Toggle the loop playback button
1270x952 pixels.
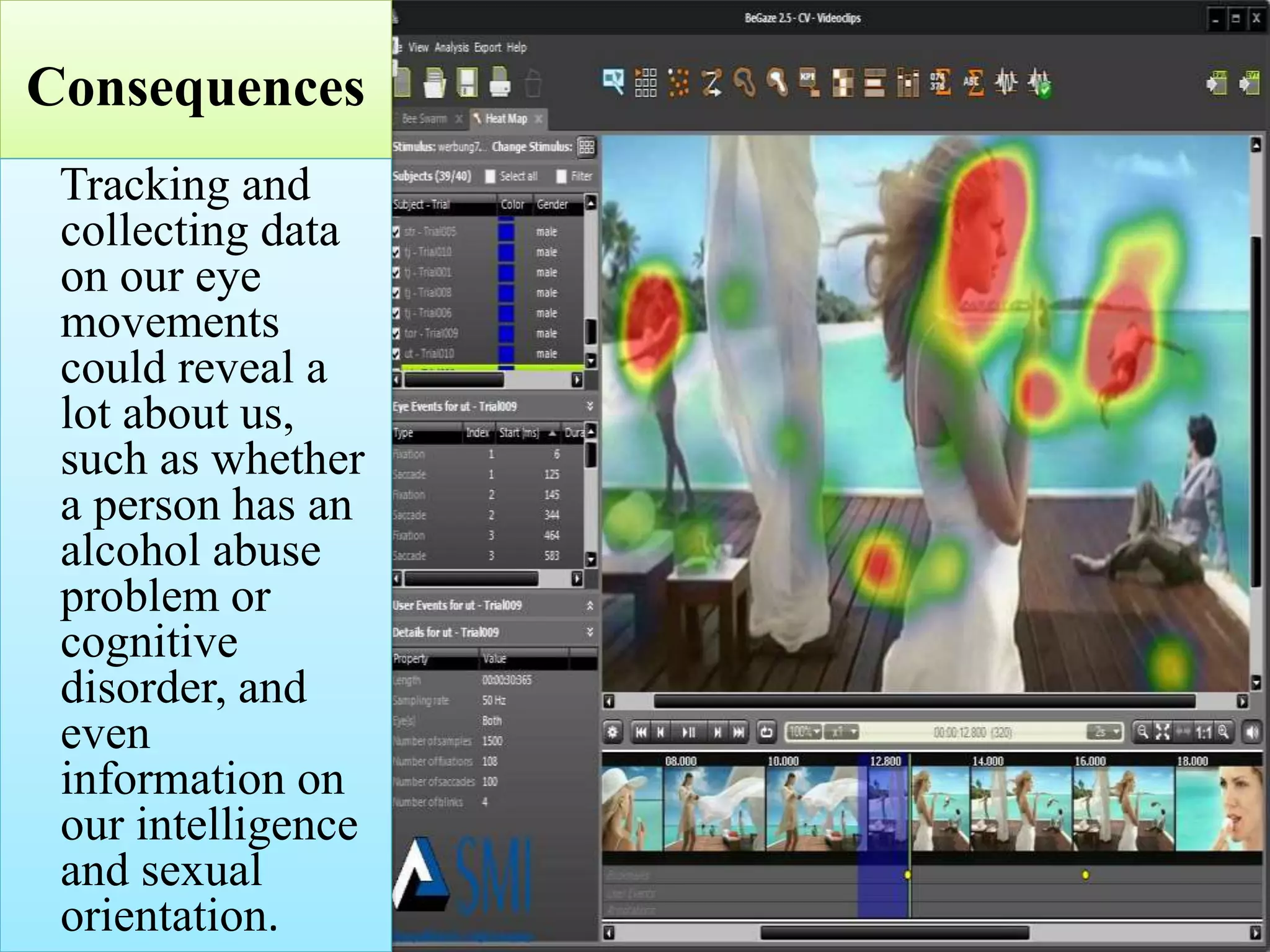[x=766, y=732]
